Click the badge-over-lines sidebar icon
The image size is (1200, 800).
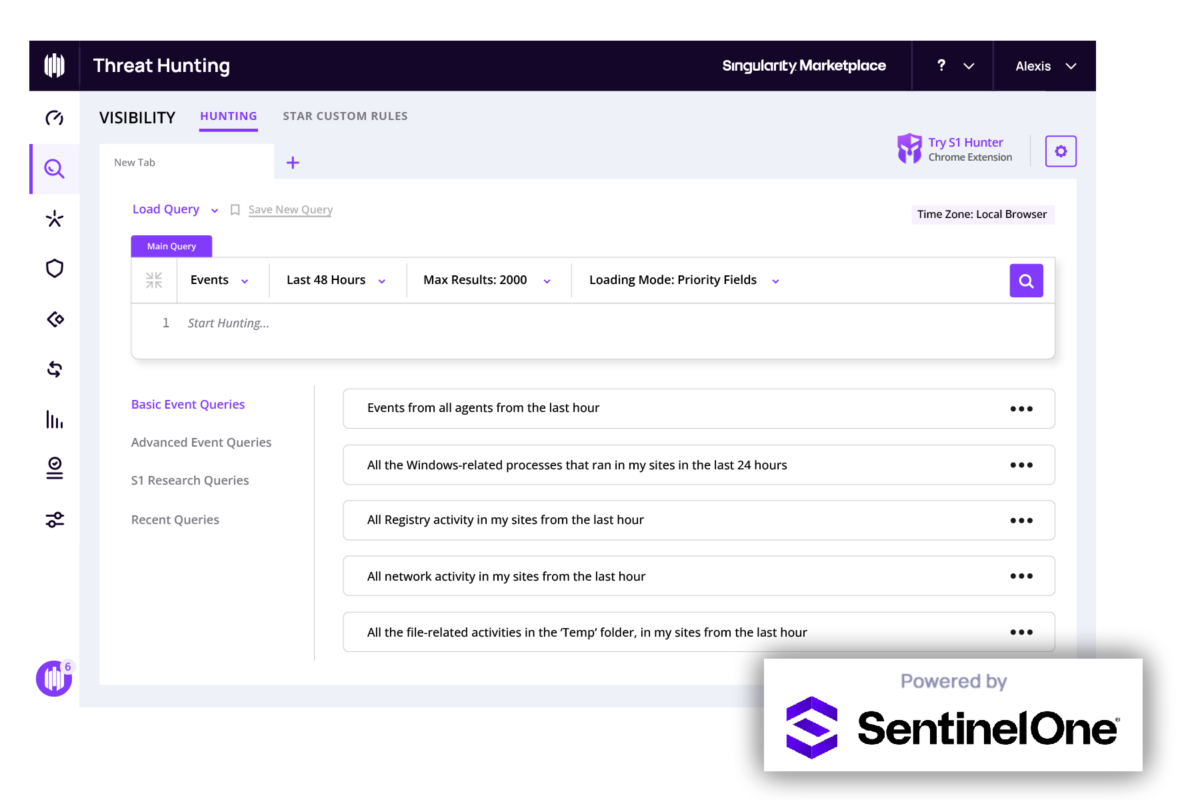point(54,468)
